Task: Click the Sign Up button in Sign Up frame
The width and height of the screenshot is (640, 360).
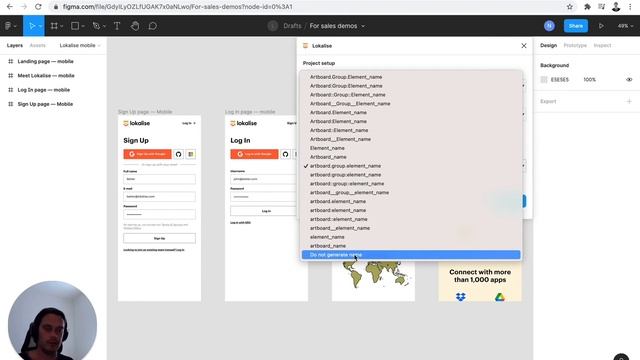Action: (x=159, y=238)
